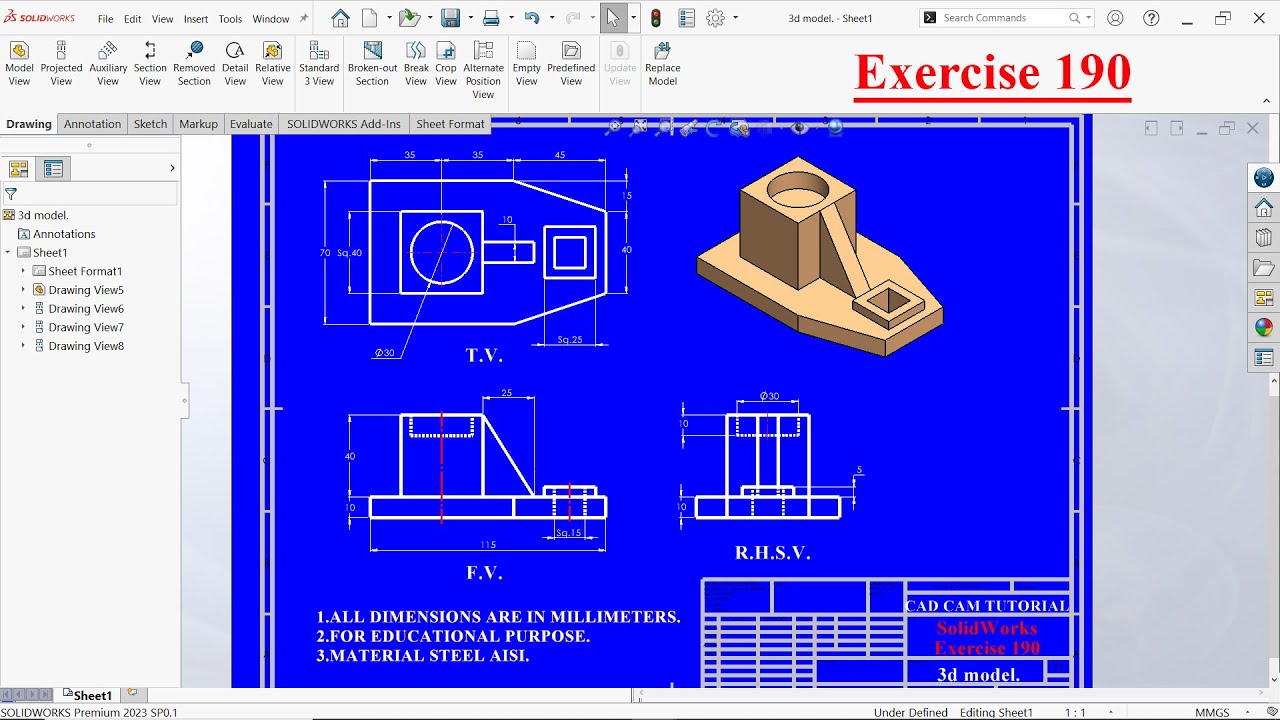Click the MMGS unit system status

1212,712
